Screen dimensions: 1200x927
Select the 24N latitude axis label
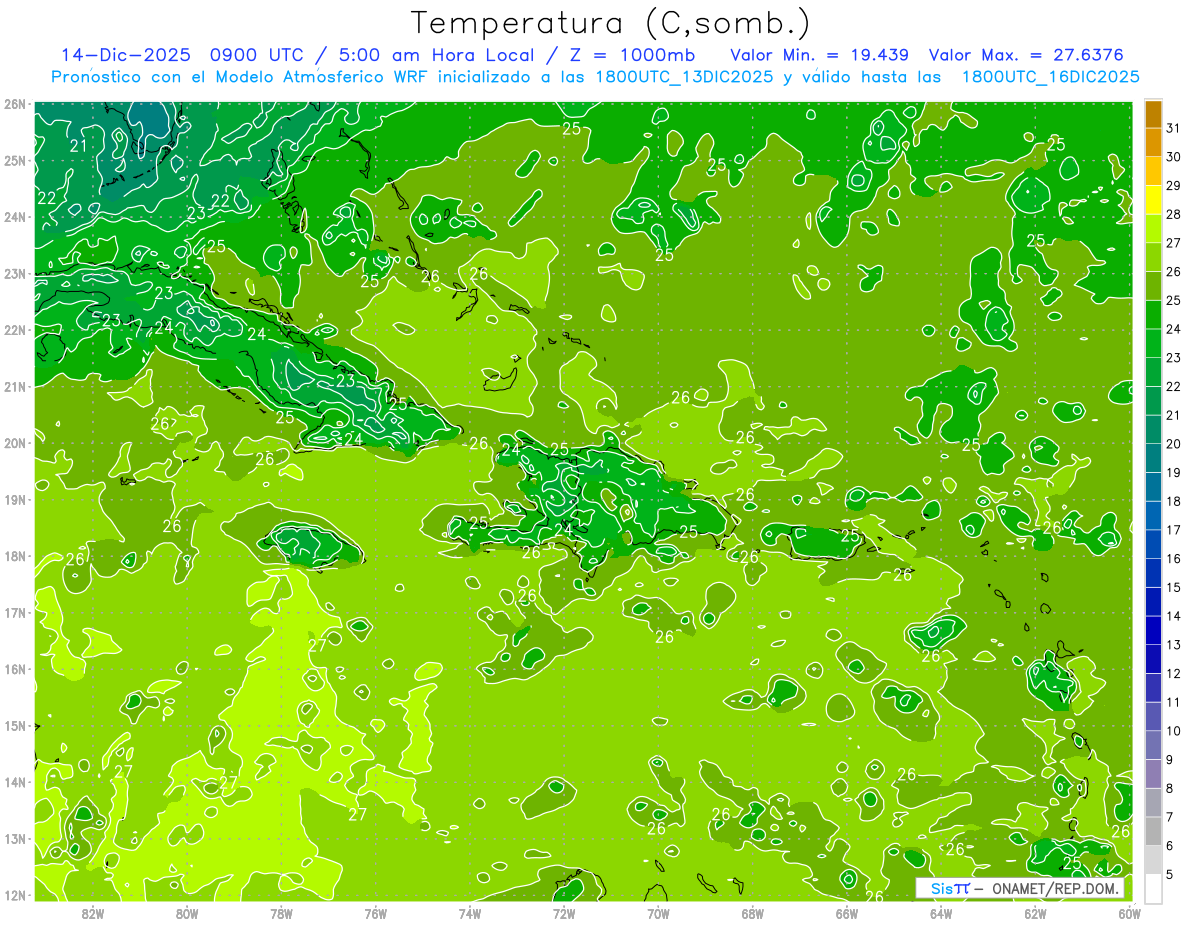[15, 217]
